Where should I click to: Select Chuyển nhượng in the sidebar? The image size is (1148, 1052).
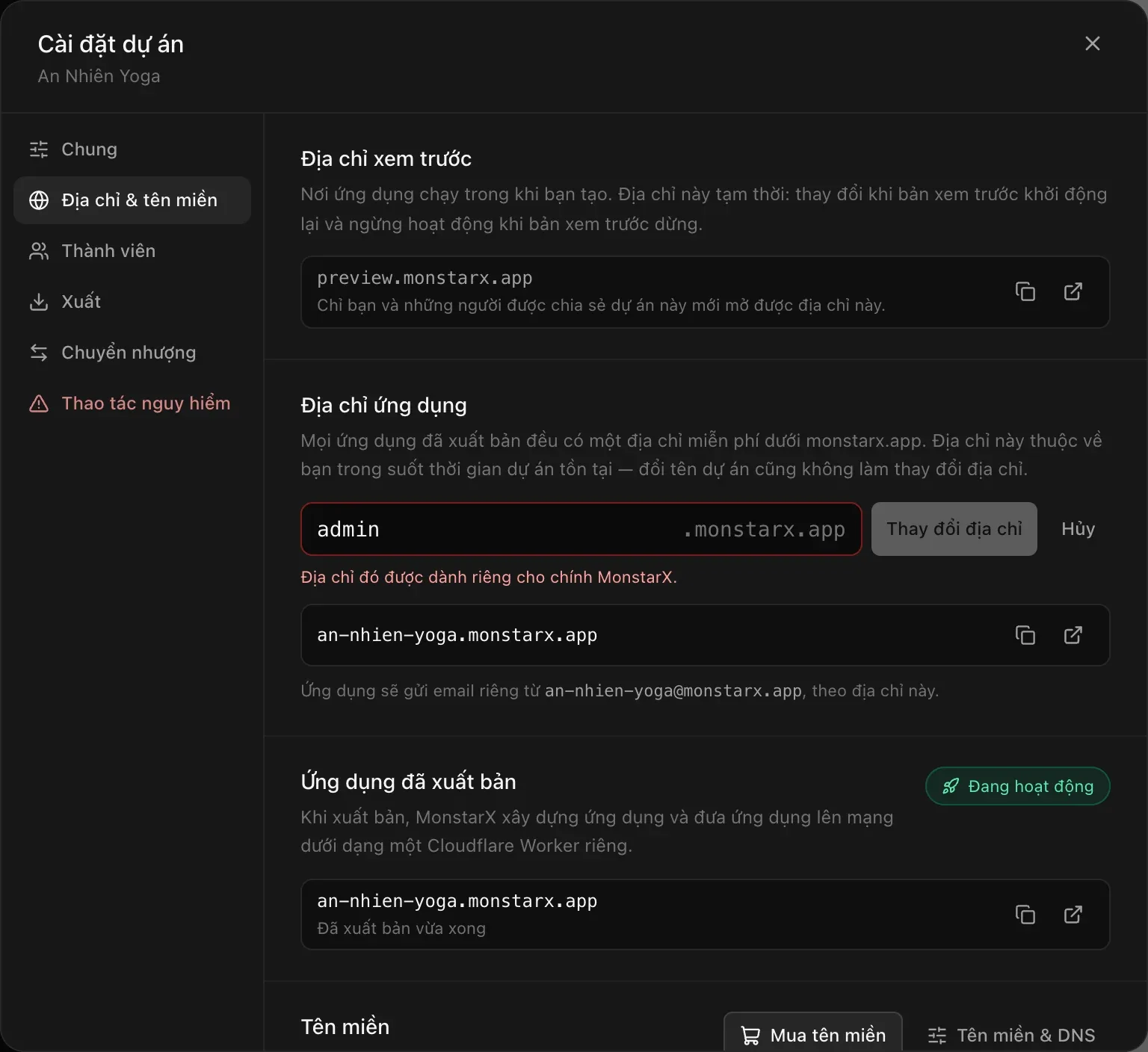[x=132, y=353]
